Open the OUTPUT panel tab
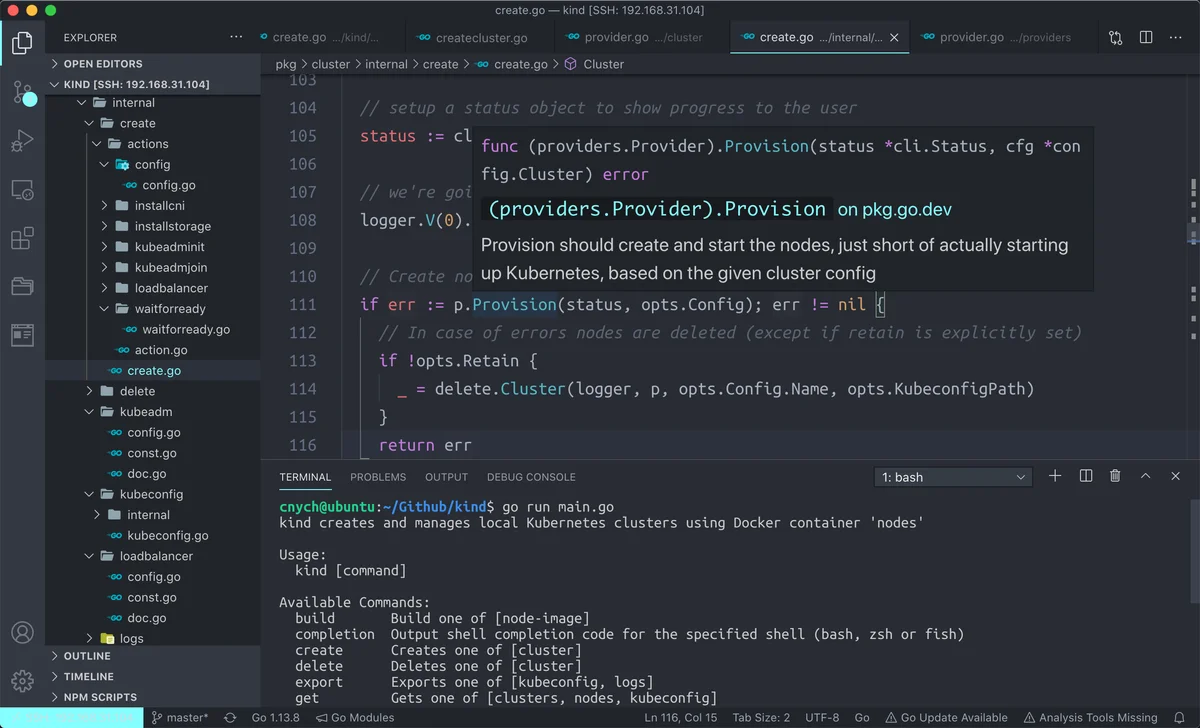Viewport: 1200px width, 728px height. [x=446, y=477]
